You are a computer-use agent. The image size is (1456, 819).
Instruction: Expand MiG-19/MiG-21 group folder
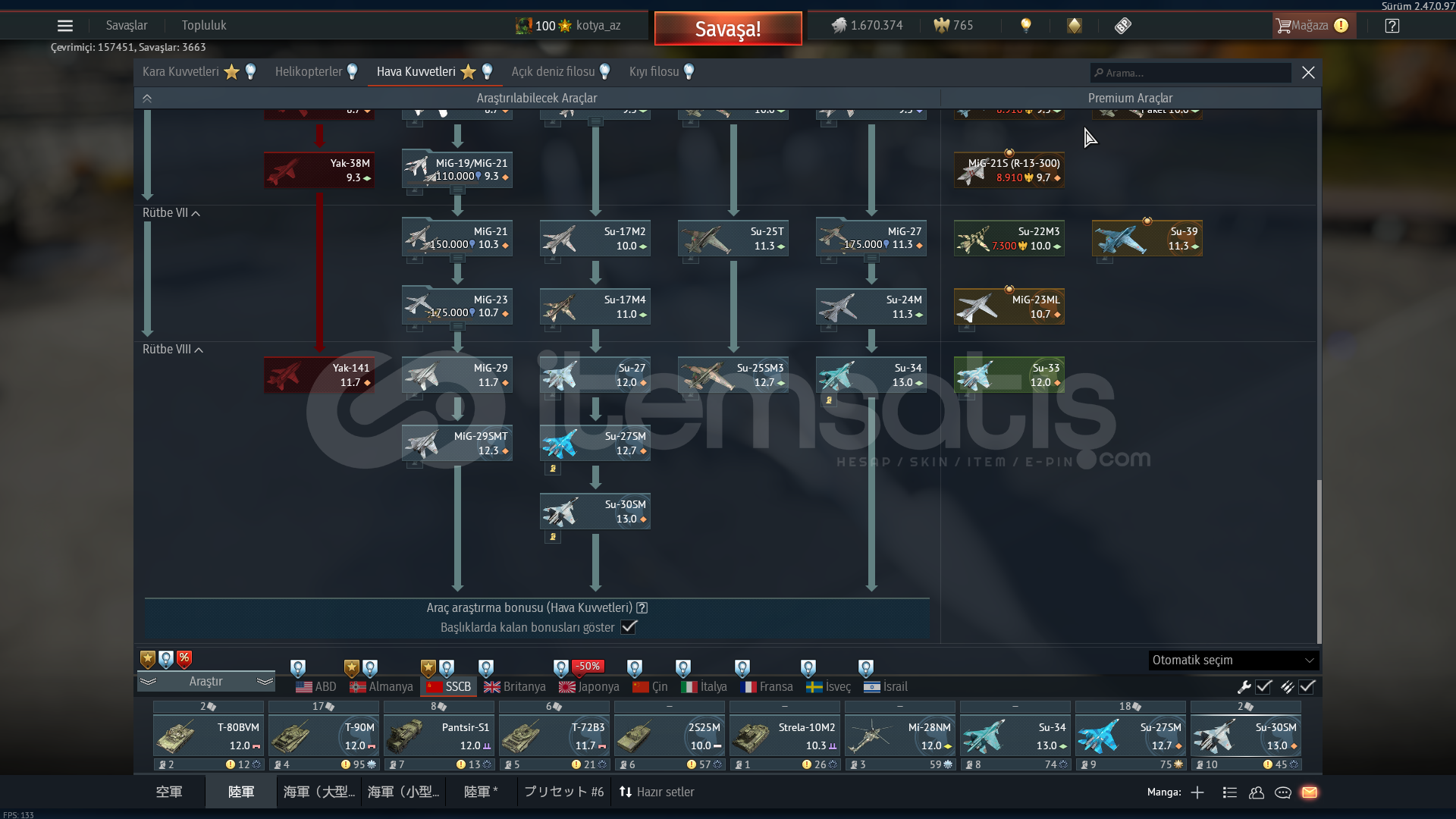tap(457, 170)
